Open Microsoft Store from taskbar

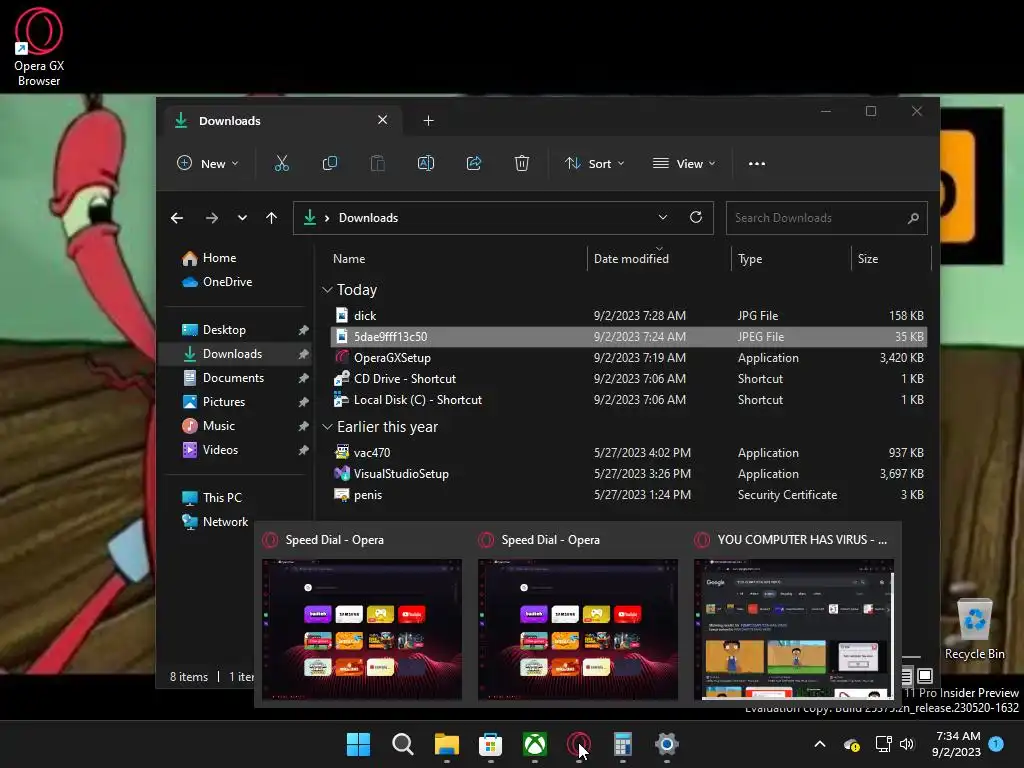[490, 744]
